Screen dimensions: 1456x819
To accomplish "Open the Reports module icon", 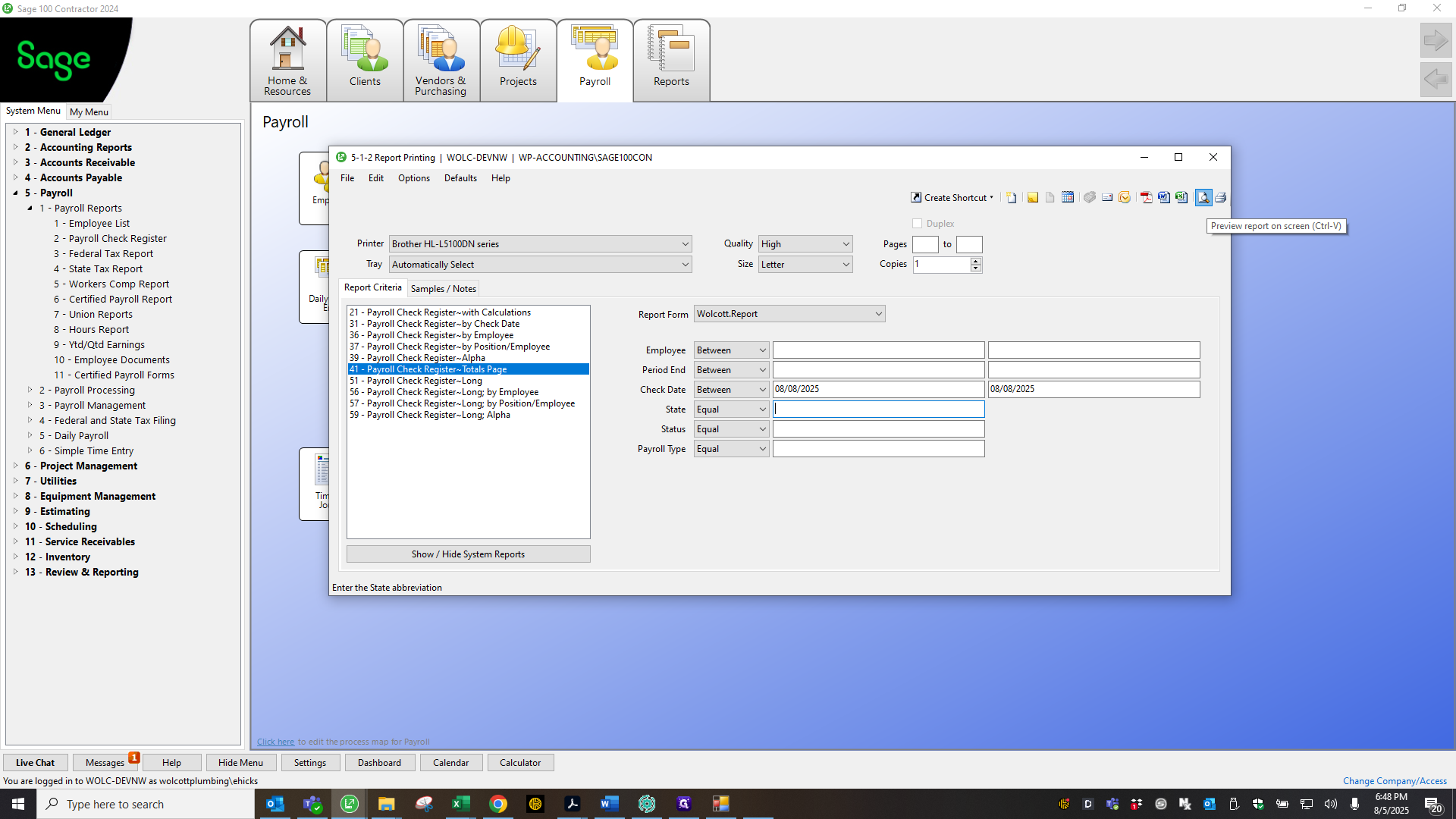I will tap(671, 61).
